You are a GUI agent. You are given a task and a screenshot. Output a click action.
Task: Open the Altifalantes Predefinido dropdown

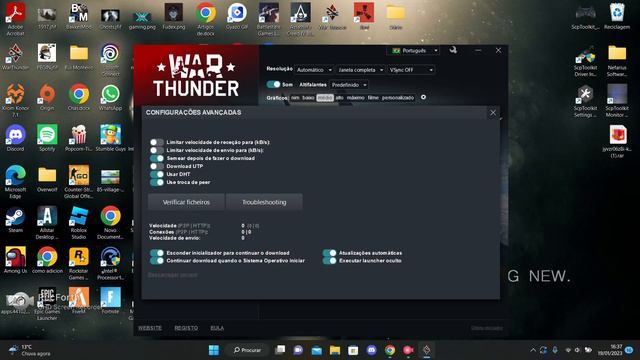click(x=349, y=85)
